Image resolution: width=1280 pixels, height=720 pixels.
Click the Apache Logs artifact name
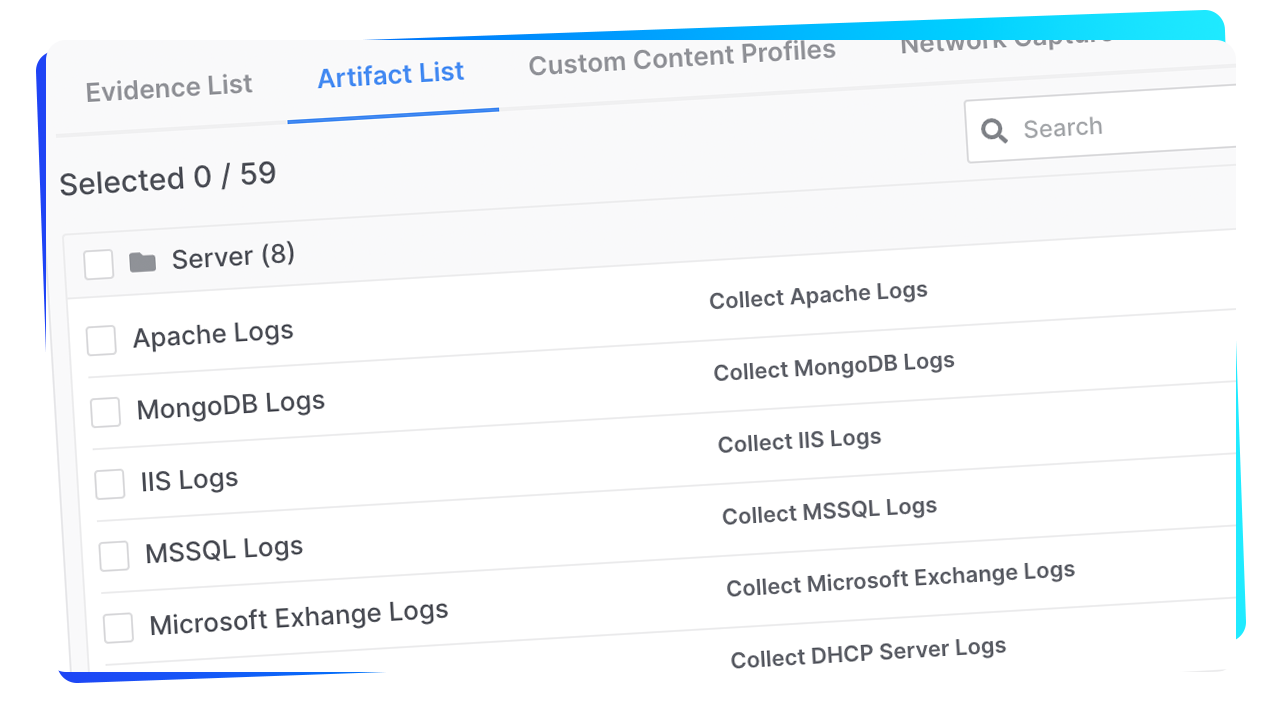click(x=213, y=334)
